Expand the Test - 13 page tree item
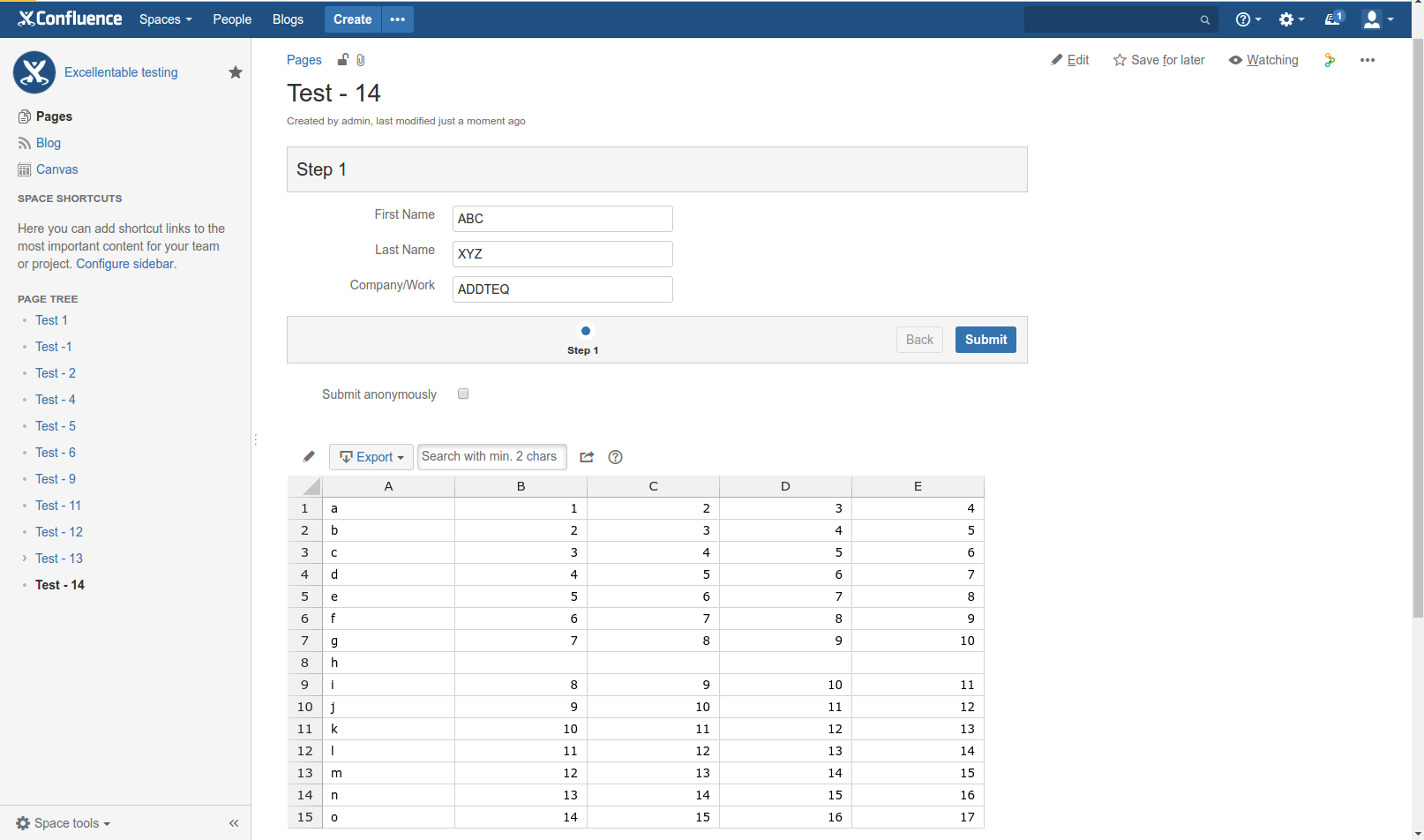 pyautogui.click(x=24, y=558)
